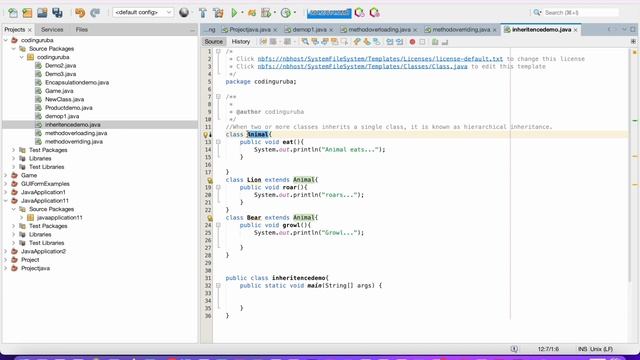The height and width of the screenshot is (360, 640).
Task: Switch to the Files tab
Action: (x=82, y=29)
